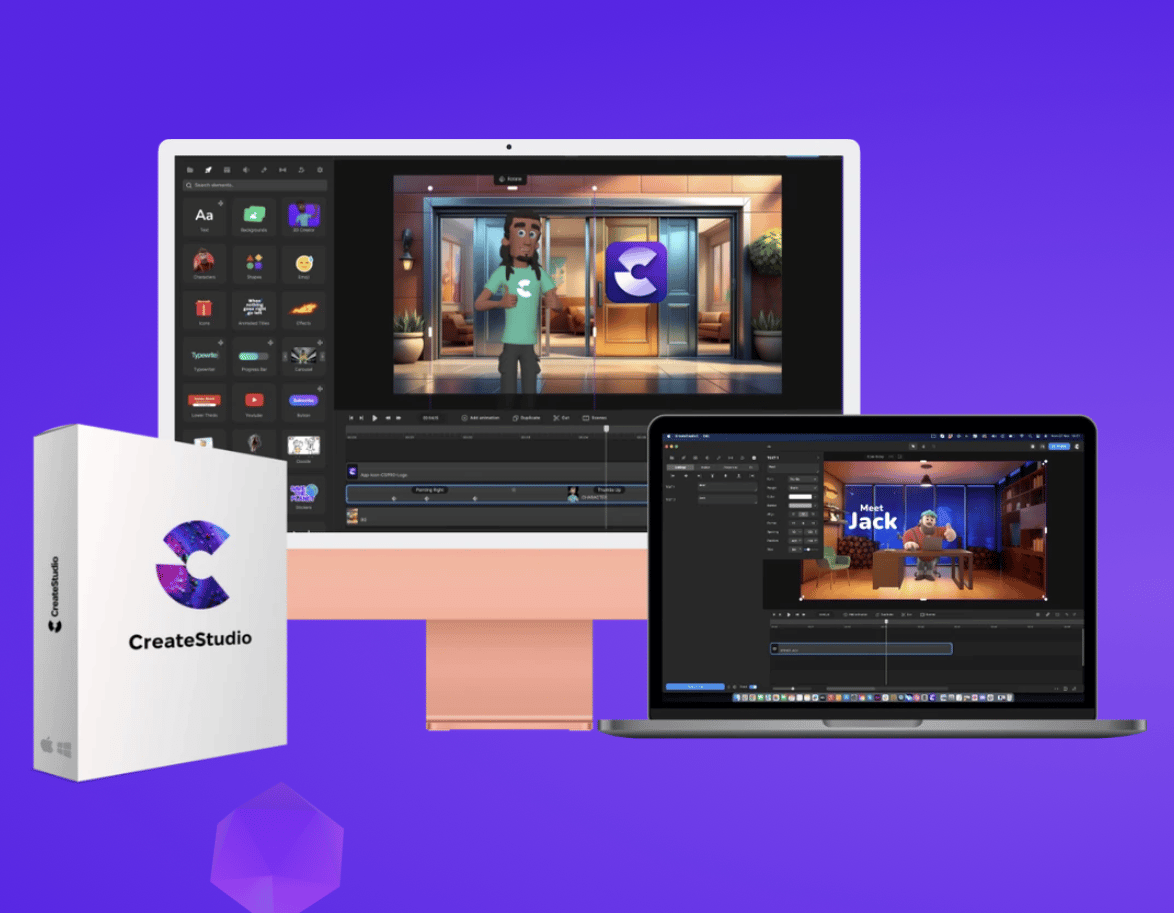1174x913 pixels.
Task: Open Finder in the laptop dock
Action: coord(737,697)
